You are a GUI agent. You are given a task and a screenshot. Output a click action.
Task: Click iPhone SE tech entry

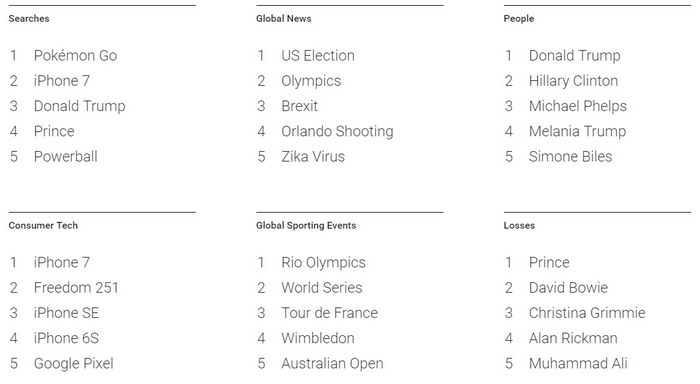coord(66,313)
